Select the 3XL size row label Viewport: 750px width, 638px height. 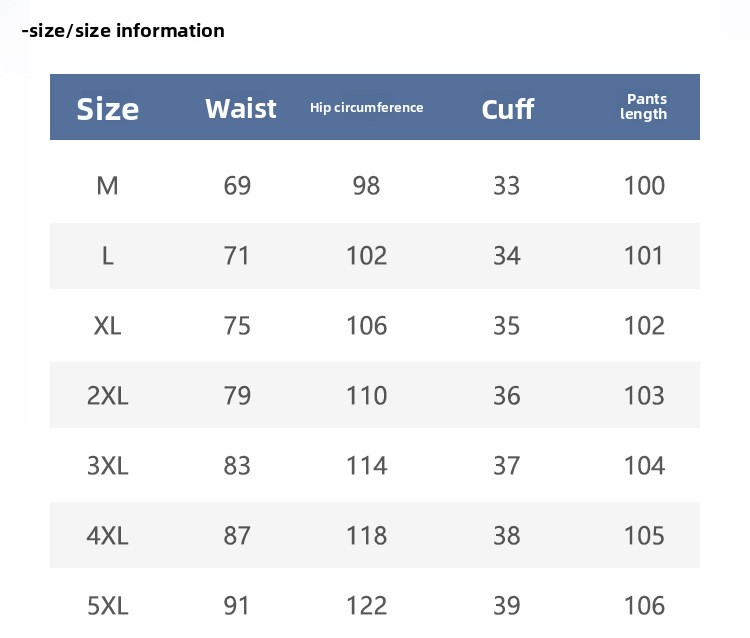point(108,466)
